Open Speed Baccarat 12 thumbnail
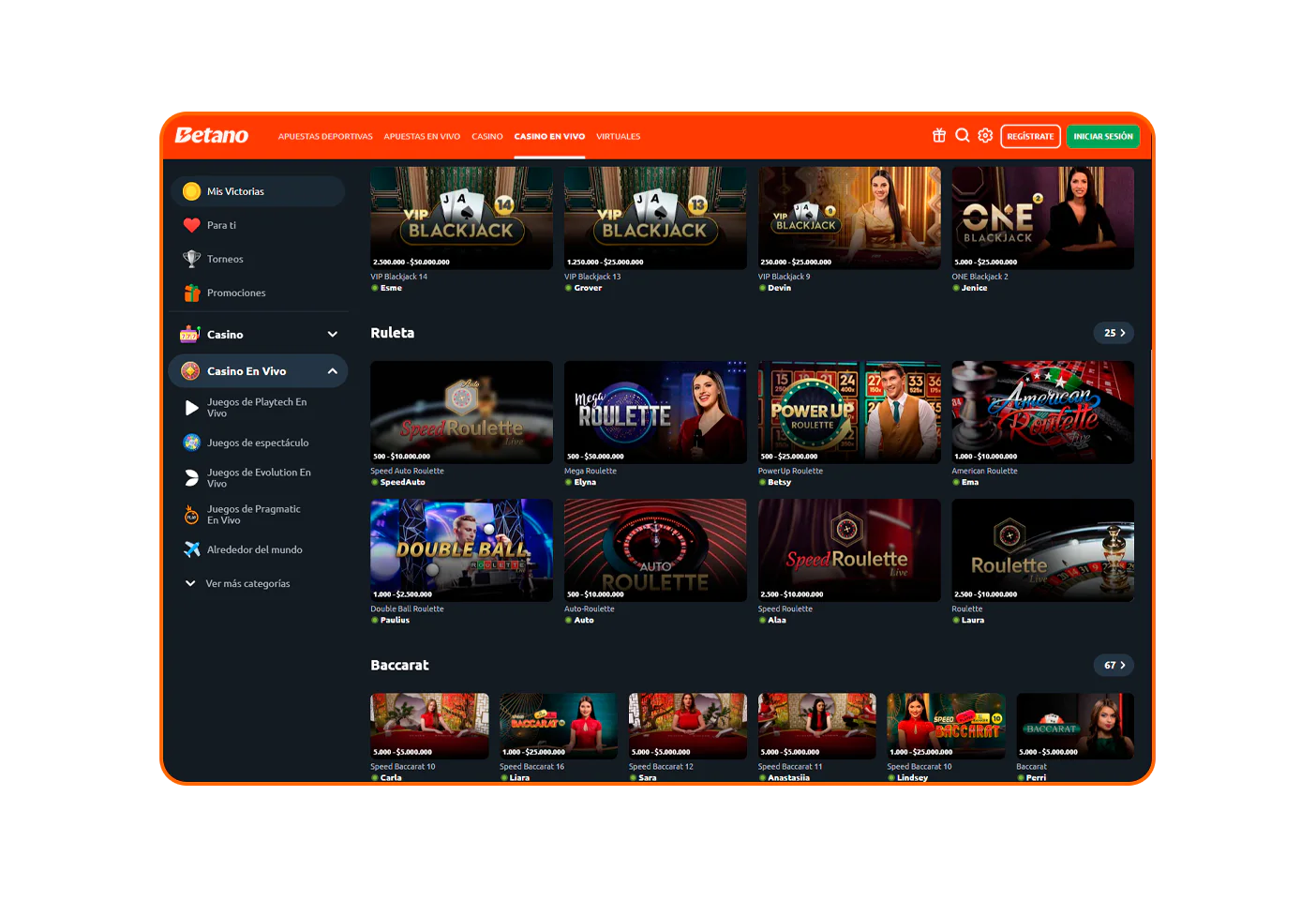 (x=688, y=726)
